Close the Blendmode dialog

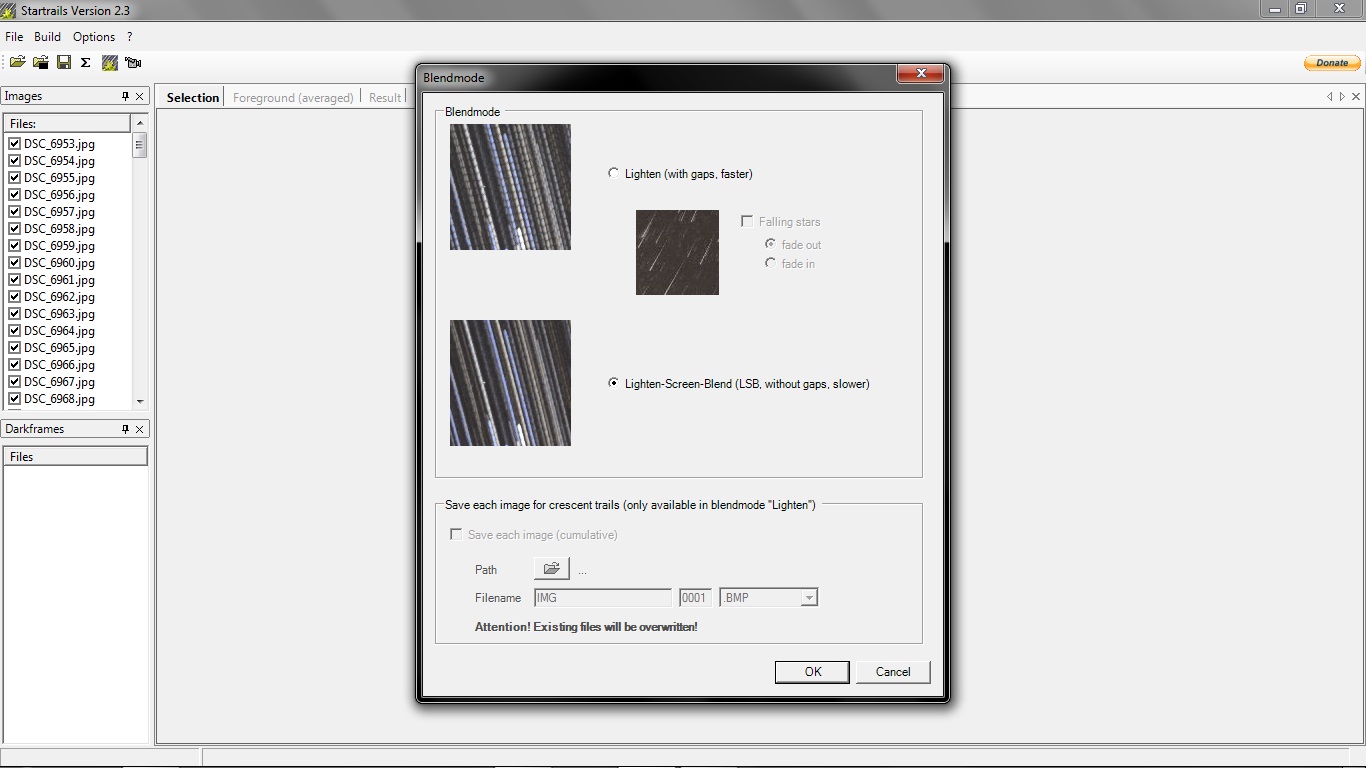920,74
